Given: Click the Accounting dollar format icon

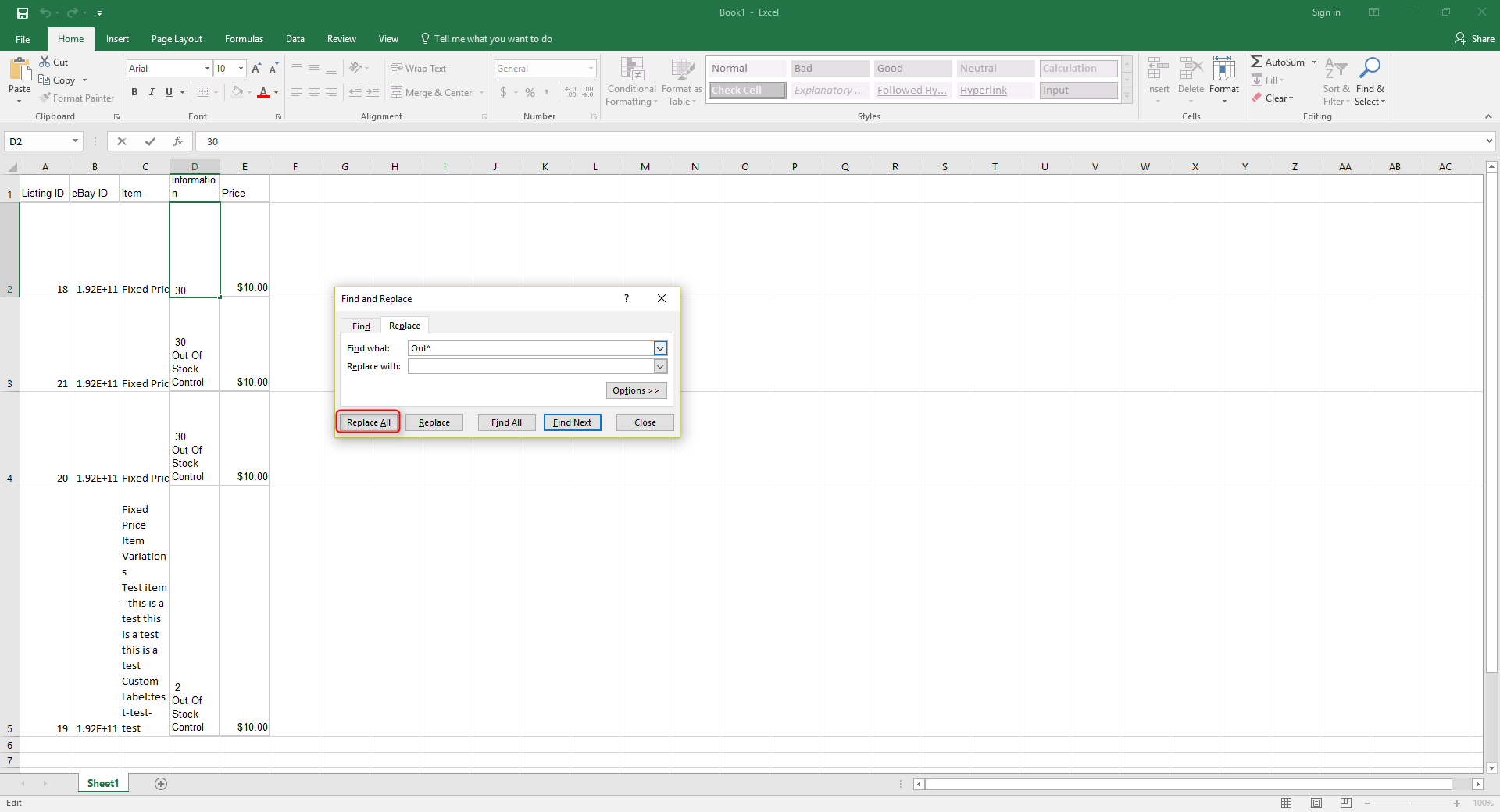Looking at the screenshot, I should (x=503, y=92).
